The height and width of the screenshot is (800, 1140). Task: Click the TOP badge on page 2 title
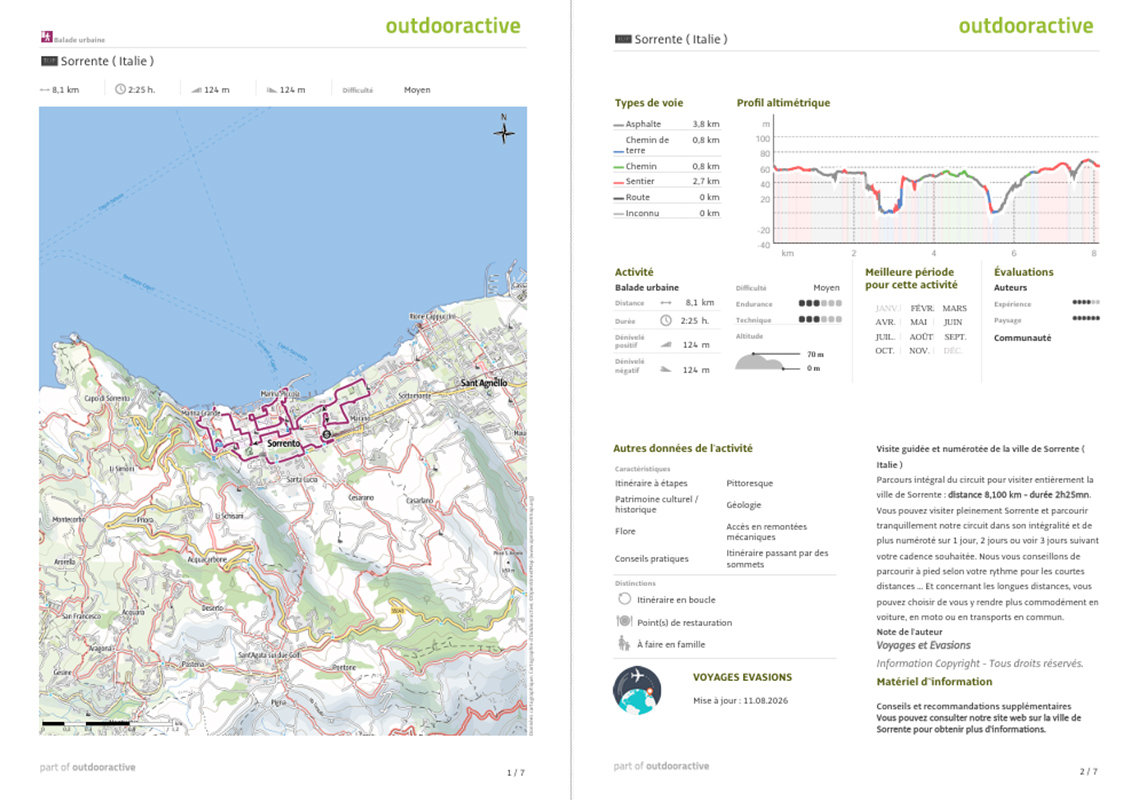tap(622, 39)
